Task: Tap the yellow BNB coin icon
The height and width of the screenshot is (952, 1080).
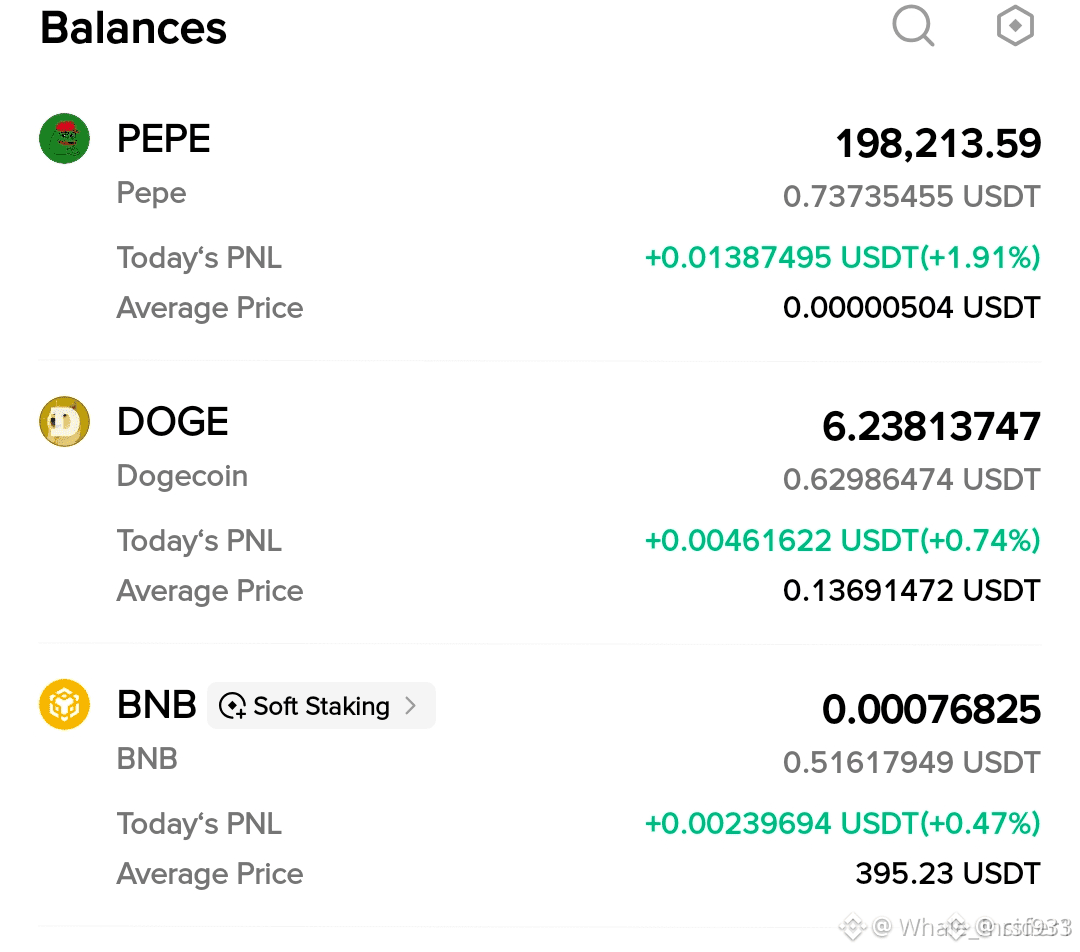Action: (x=64, y=705)
